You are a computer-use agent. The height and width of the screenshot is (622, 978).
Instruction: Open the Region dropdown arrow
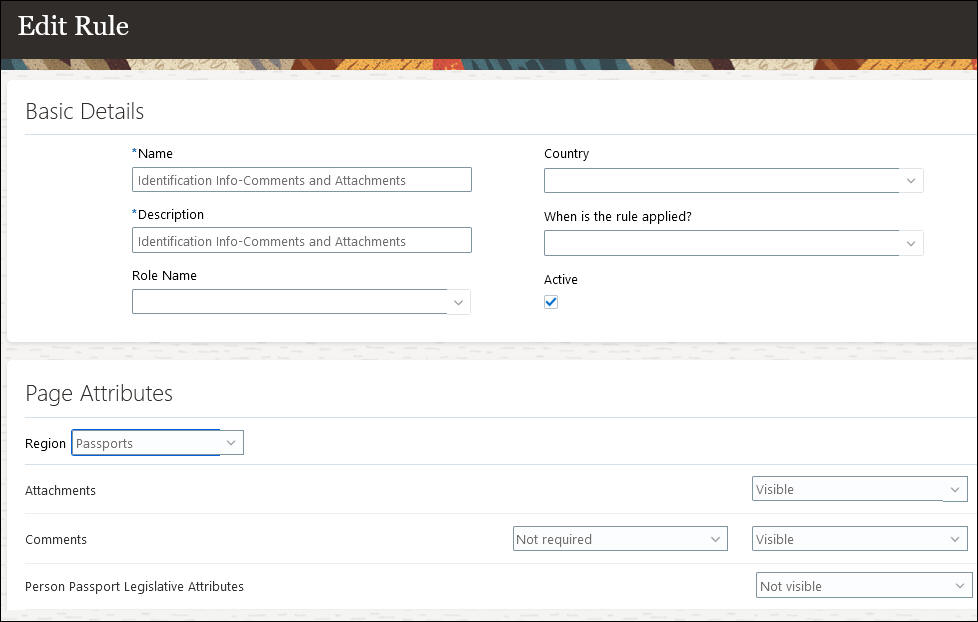(231, 443)
